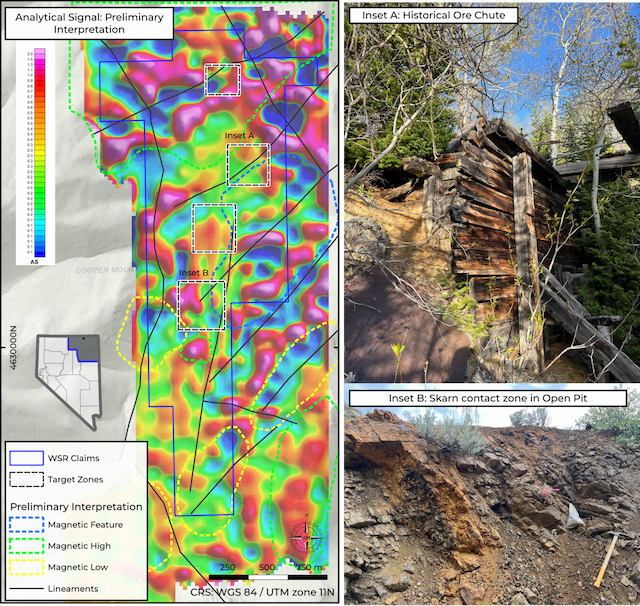Click the map scale bar

[268, 577]
